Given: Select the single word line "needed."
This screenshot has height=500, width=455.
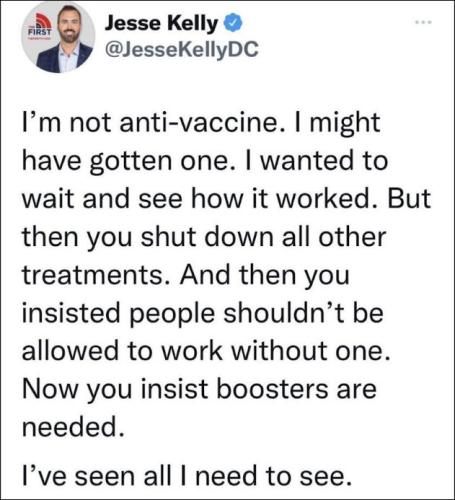Looking at the screenshot, I should pyautogui.click(x=73, y=427).
